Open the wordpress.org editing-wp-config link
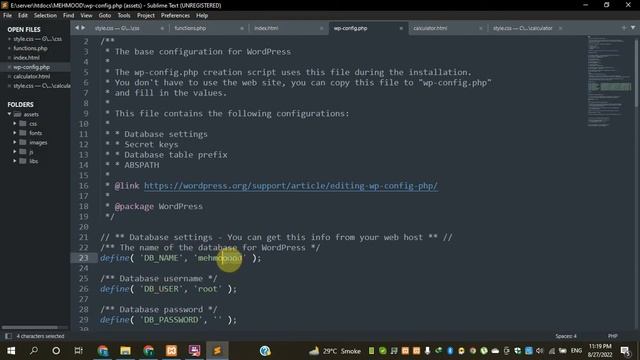 point(291,186)
